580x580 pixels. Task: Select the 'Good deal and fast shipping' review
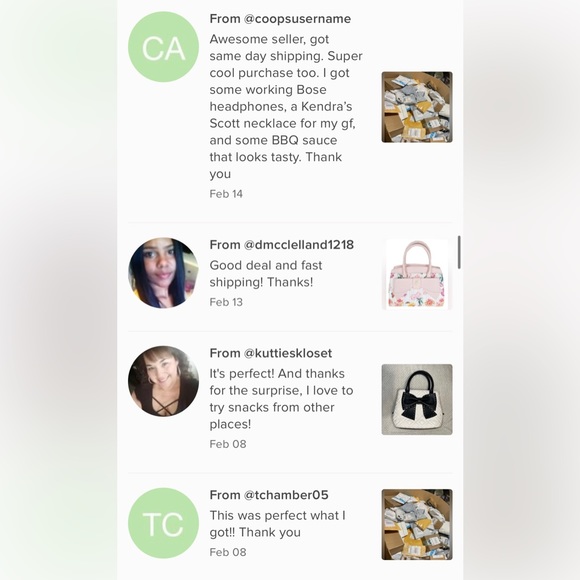(x=266, y=274)
